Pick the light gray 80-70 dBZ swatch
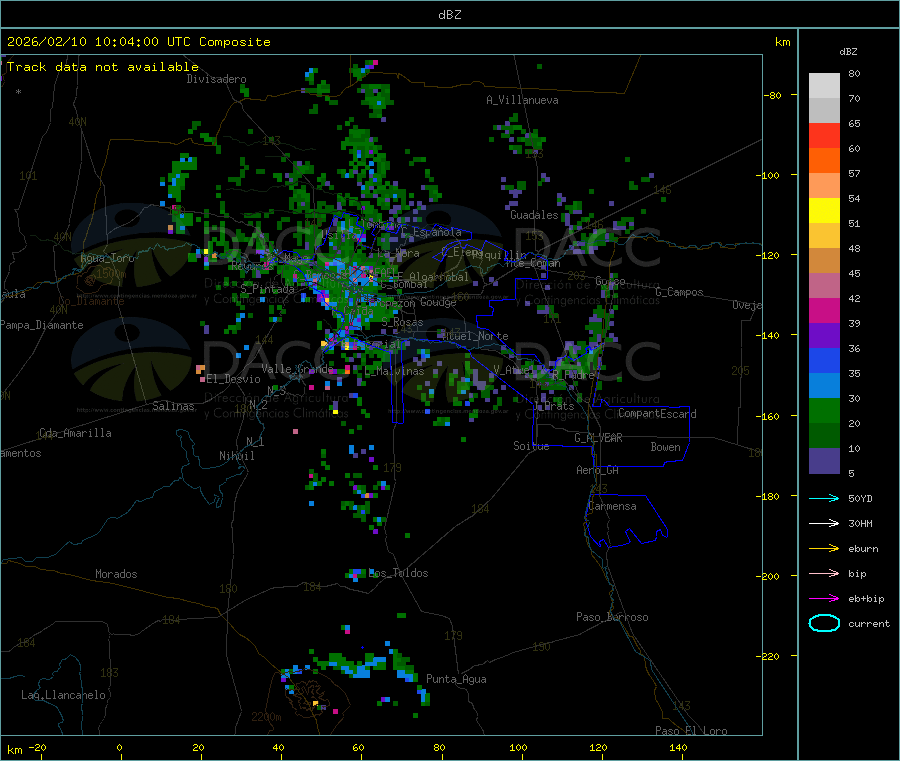 point(824,86)
